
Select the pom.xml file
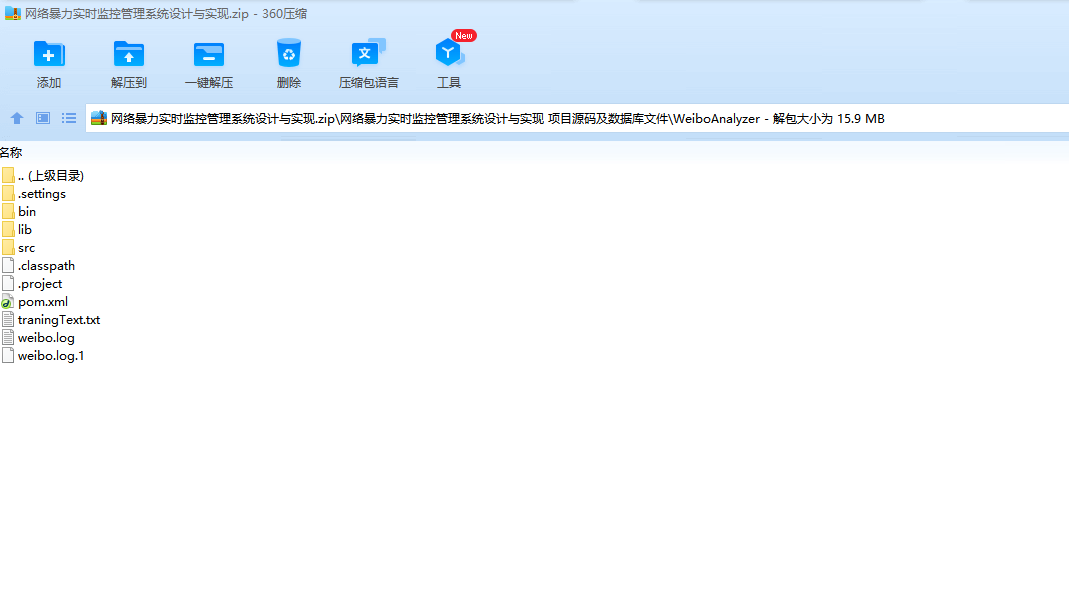coord(34,301)
